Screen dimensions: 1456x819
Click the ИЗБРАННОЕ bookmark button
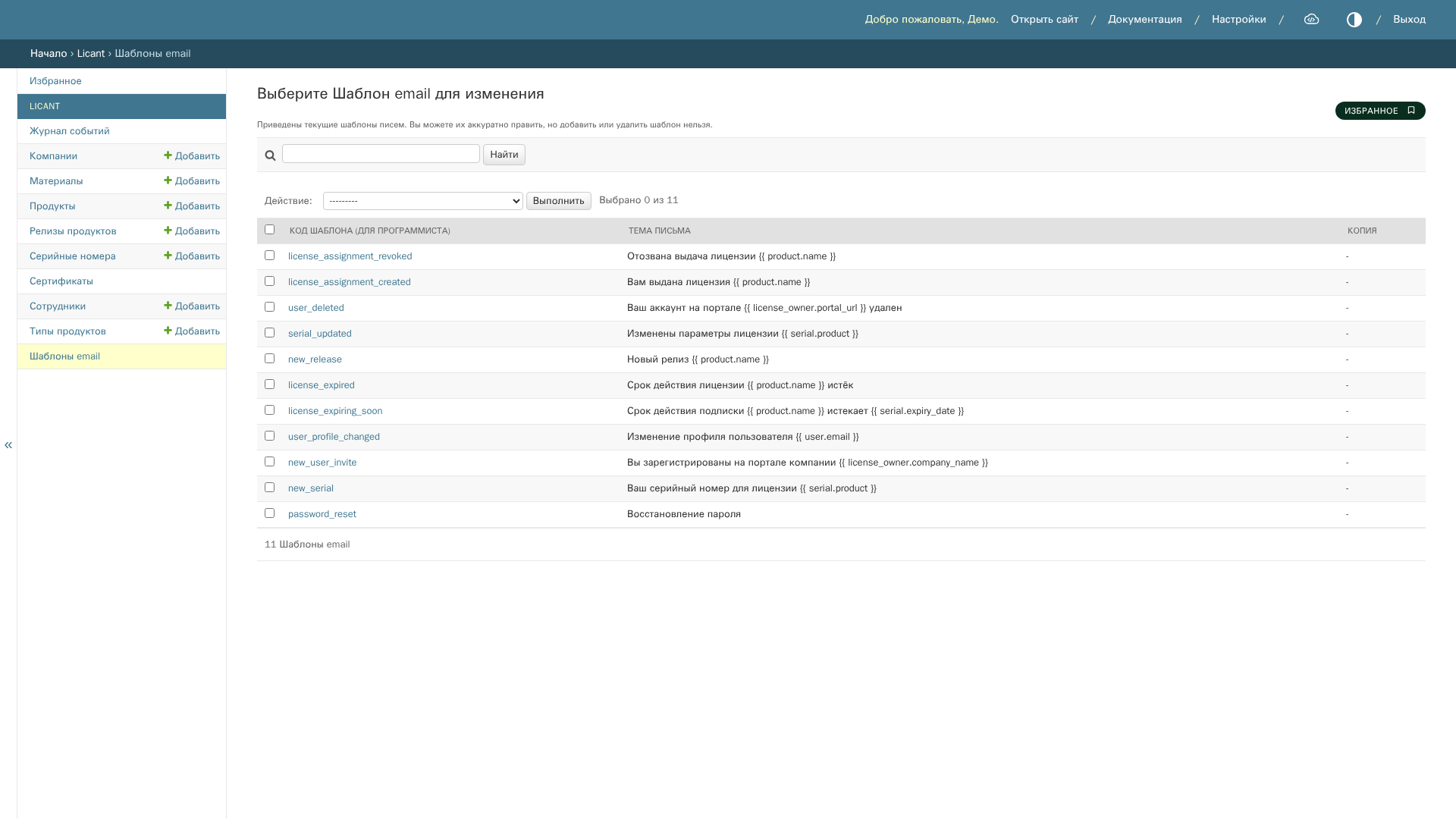(1379, 111)
